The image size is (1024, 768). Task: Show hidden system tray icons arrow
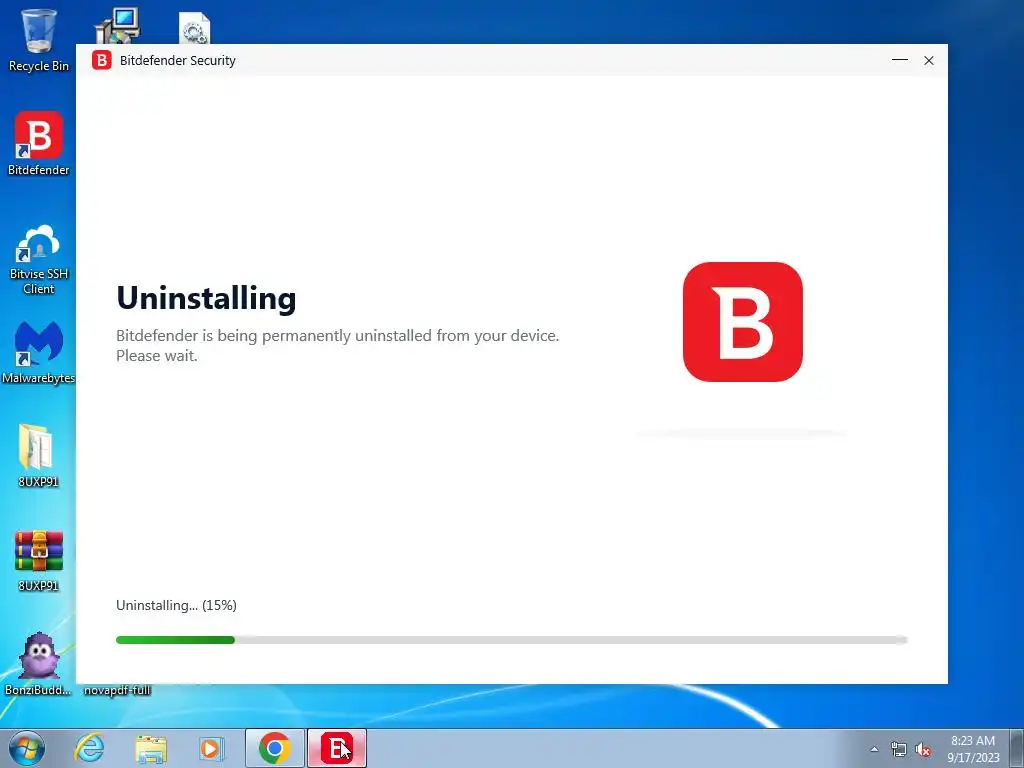click(x=874, y=749)
